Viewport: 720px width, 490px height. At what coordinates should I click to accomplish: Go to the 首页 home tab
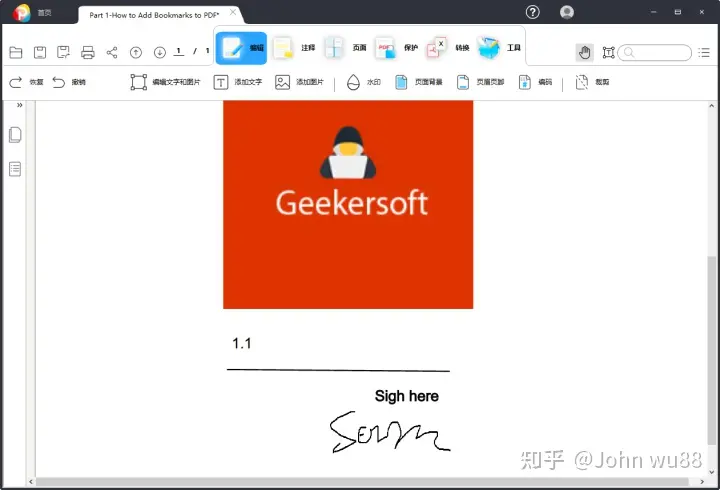(x=45, y=13)
